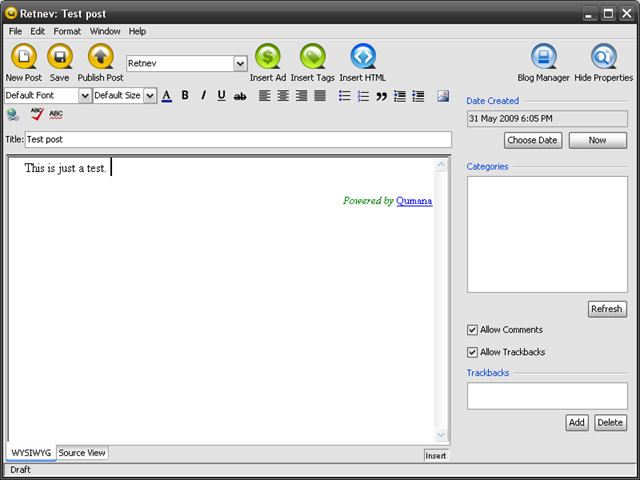Click the Insert mode indicator
640x480 pixels.
[x=436, y=456]
